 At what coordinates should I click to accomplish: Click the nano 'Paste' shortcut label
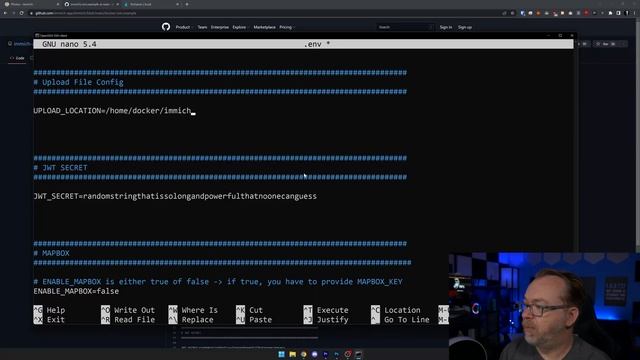coord(260,320)
